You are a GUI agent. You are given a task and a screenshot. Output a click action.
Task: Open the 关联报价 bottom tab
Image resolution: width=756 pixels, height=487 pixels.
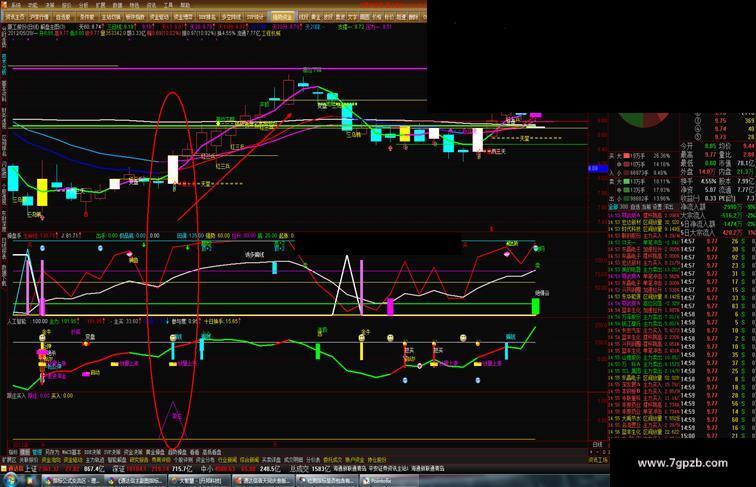coord(28,460)
